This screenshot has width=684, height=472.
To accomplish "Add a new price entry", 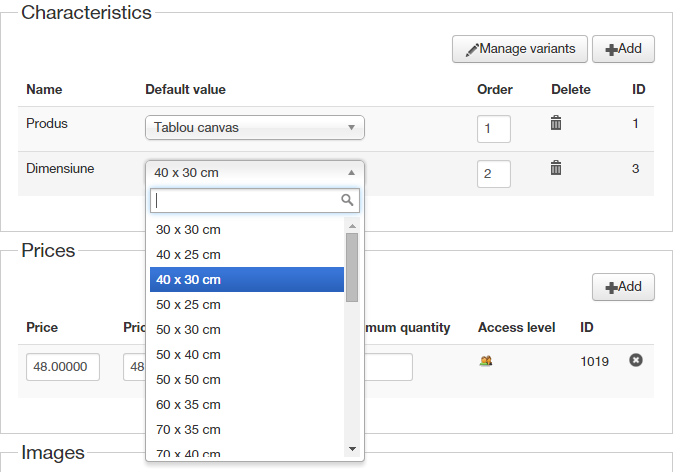I will tap(623, 287).
